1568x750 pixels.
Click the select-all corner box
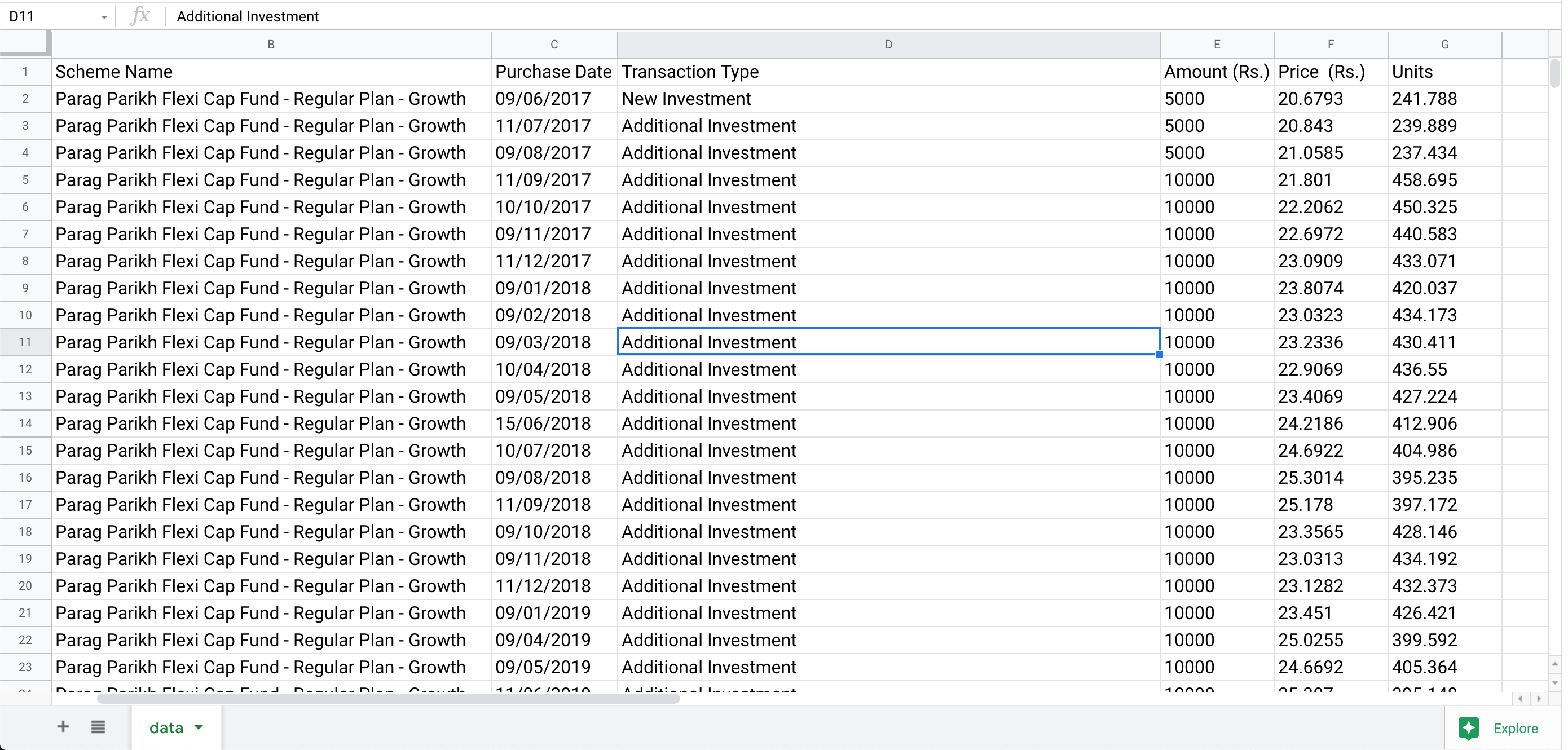25,44
